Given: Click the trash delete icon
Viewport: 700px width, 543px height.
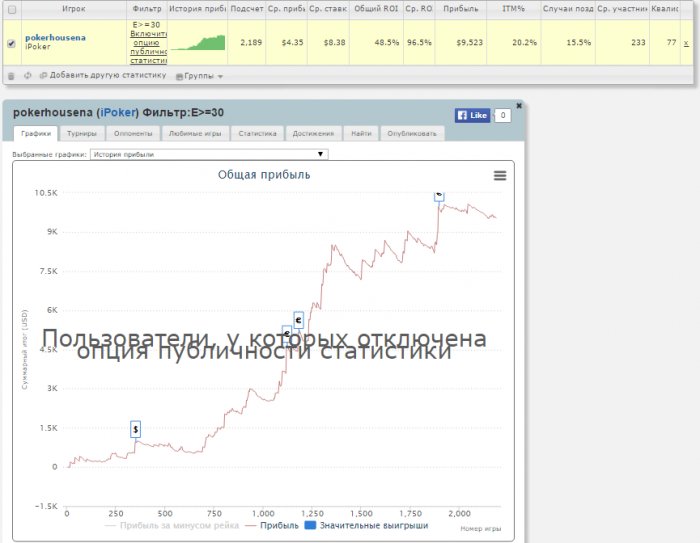Looking at the screenshot, I should tap(12, 76).
